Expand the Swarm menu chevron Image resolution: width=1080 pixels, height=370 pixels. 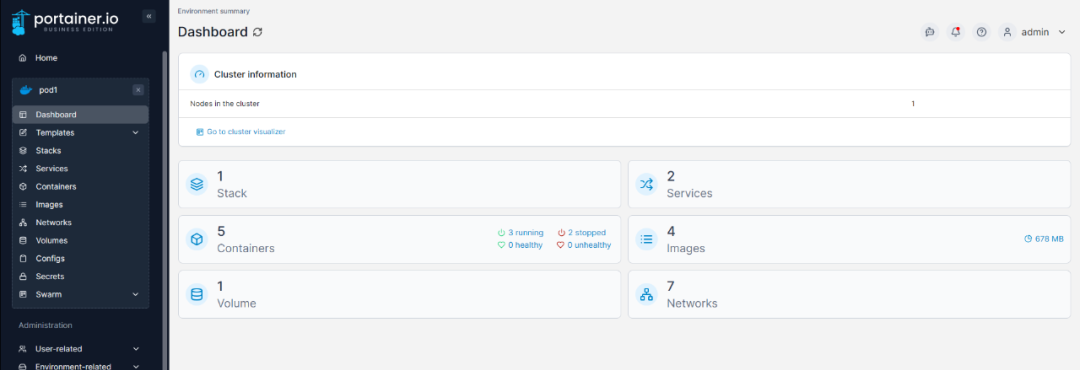tap(136, 294)
